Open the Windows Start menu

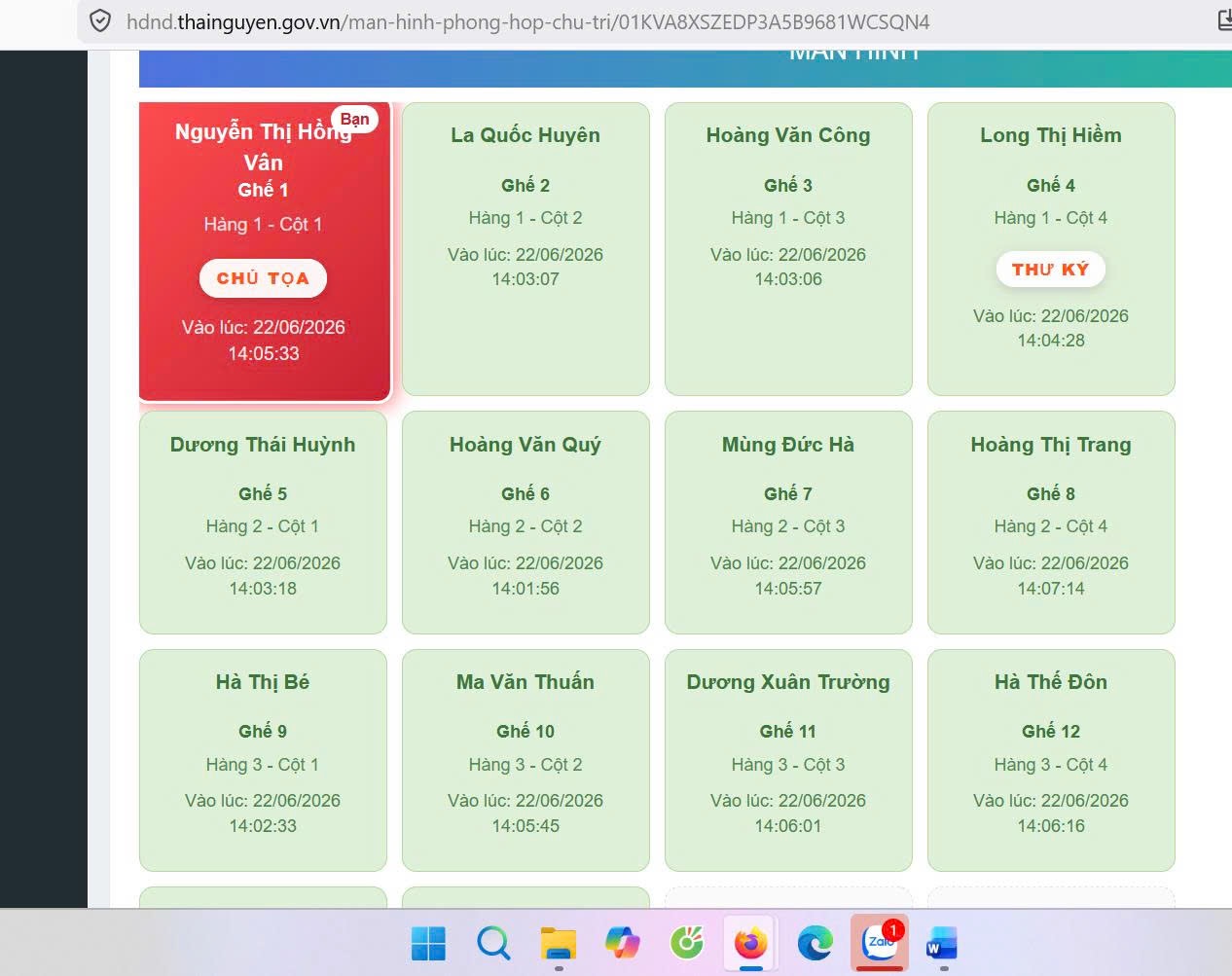428,943
